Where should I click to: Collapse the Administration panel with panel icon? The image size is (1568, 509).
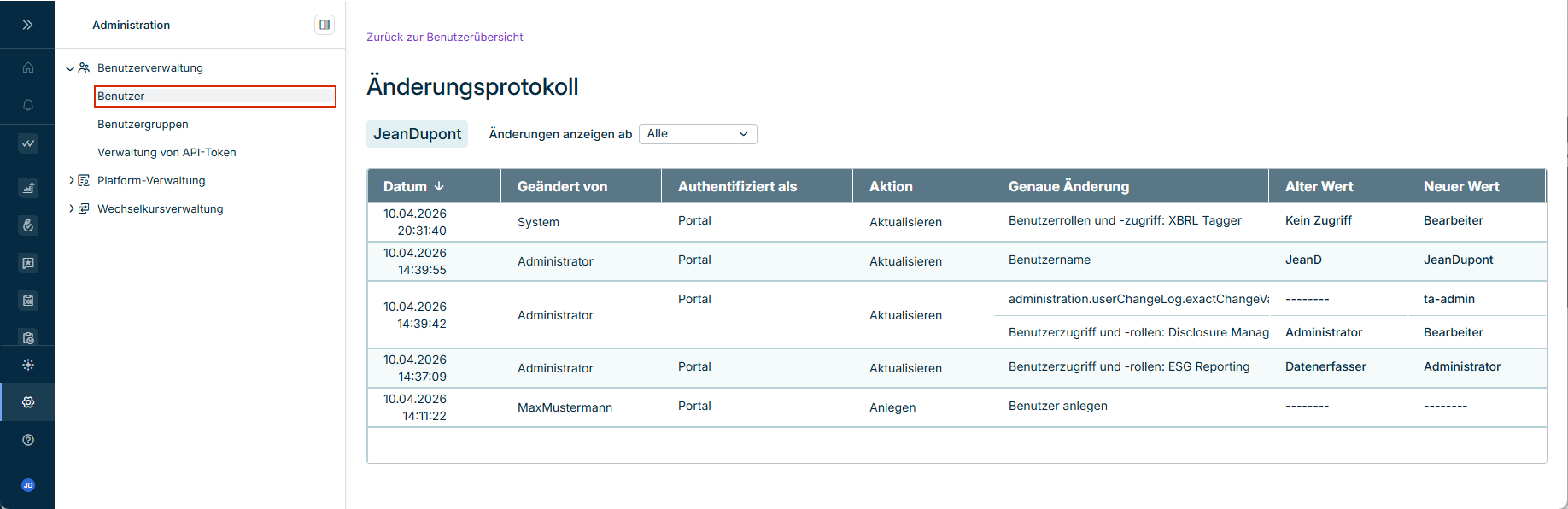click(x=325, y=25)
